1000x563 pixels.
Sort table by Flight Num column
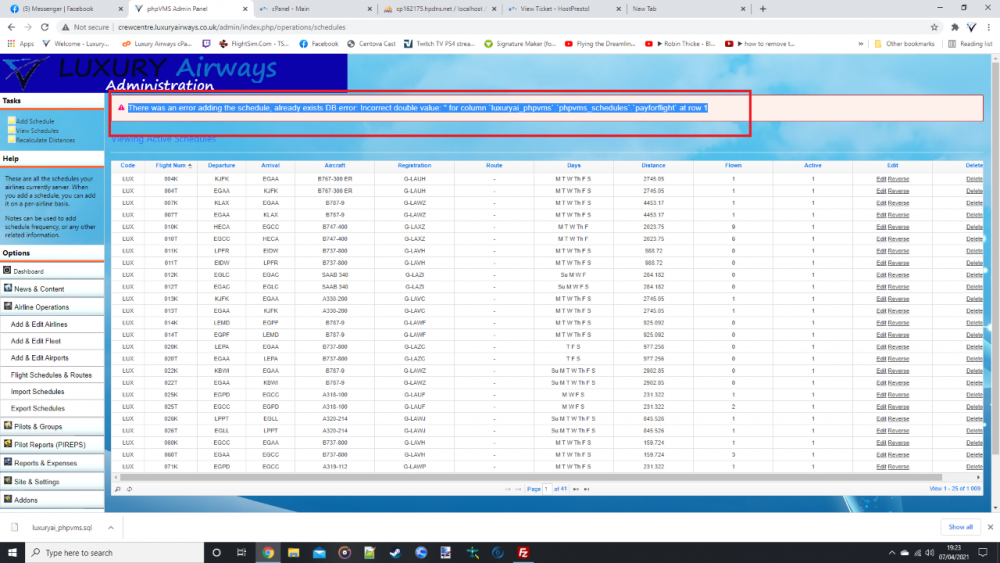(x=171, y=165)
